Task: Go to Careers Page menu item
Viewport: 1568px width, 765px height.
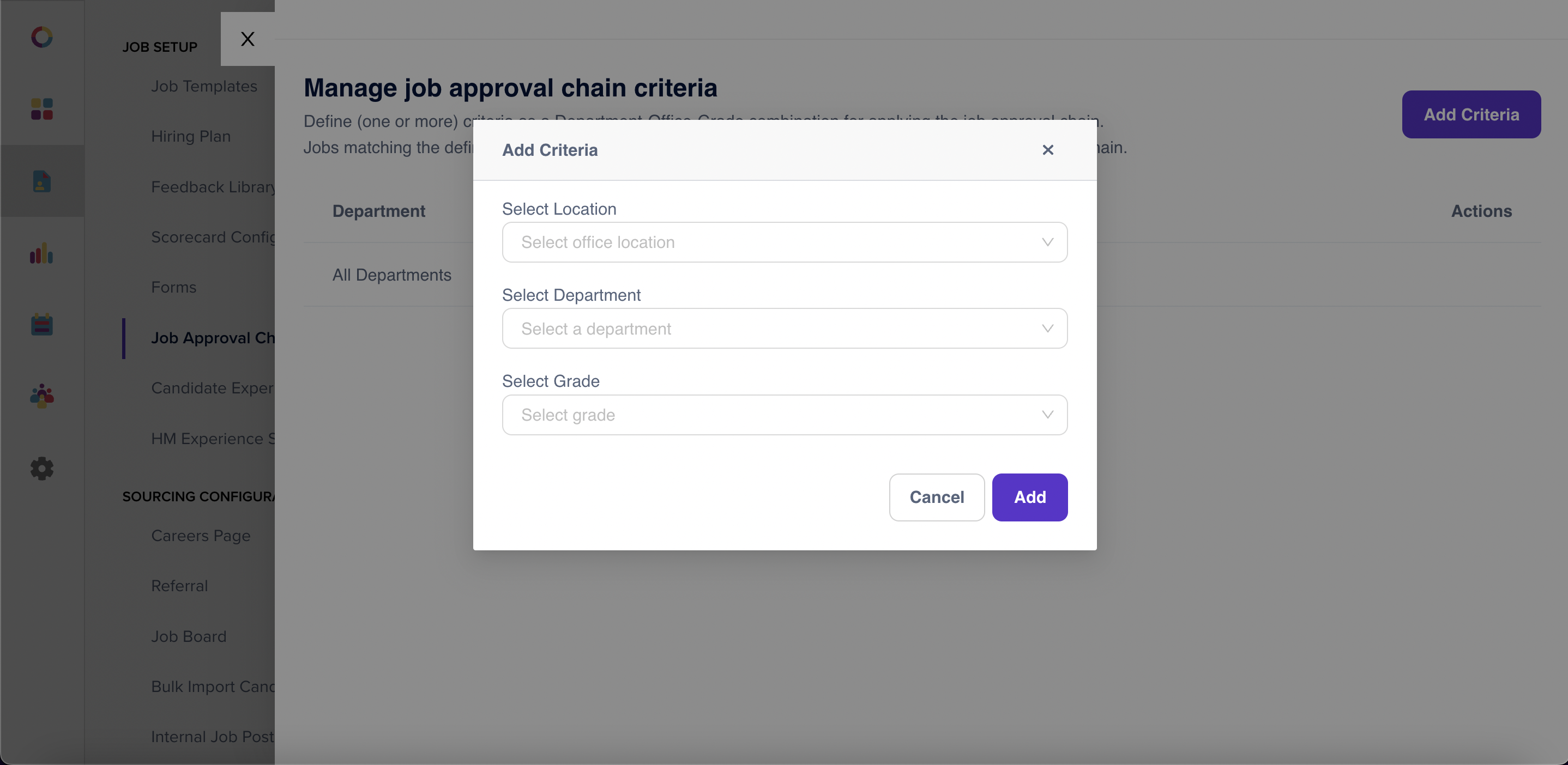Action: click(201, 536)
